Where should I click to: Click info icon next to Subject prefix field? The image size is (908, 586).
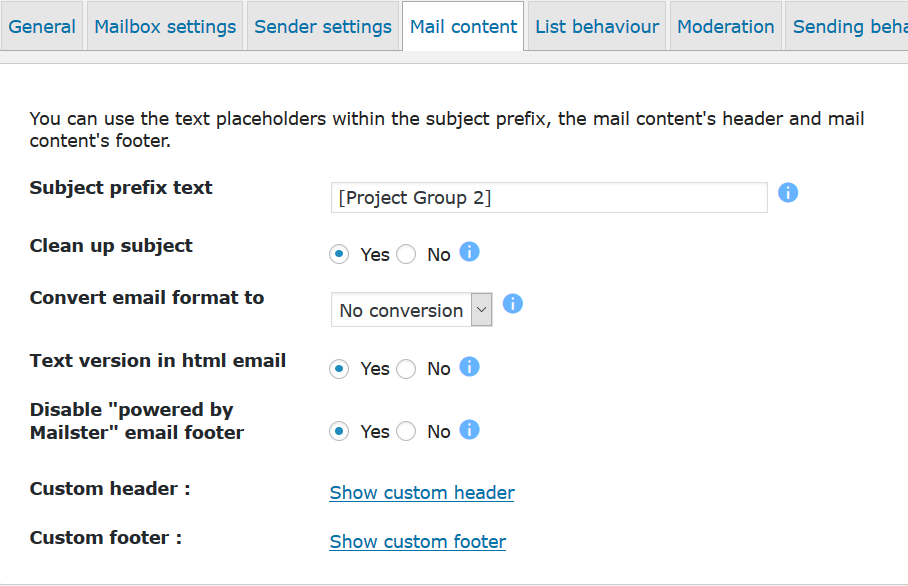tap(788, 193)
